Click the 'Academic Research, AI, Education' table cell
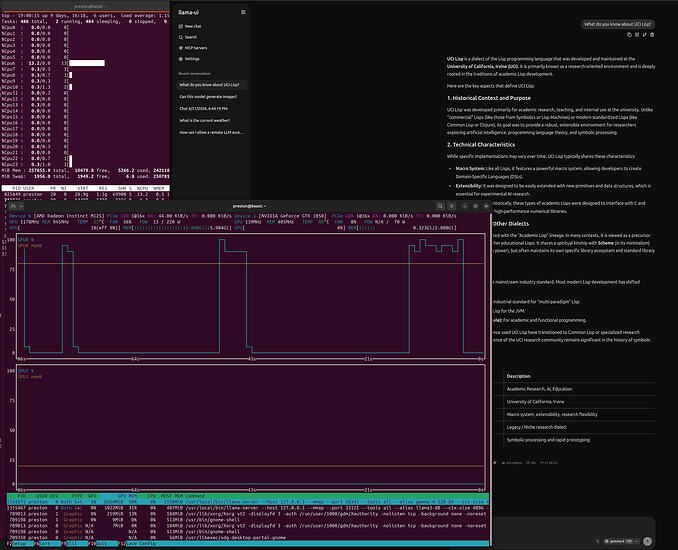This screenshot has height=550, width=678. pos(539,389)
